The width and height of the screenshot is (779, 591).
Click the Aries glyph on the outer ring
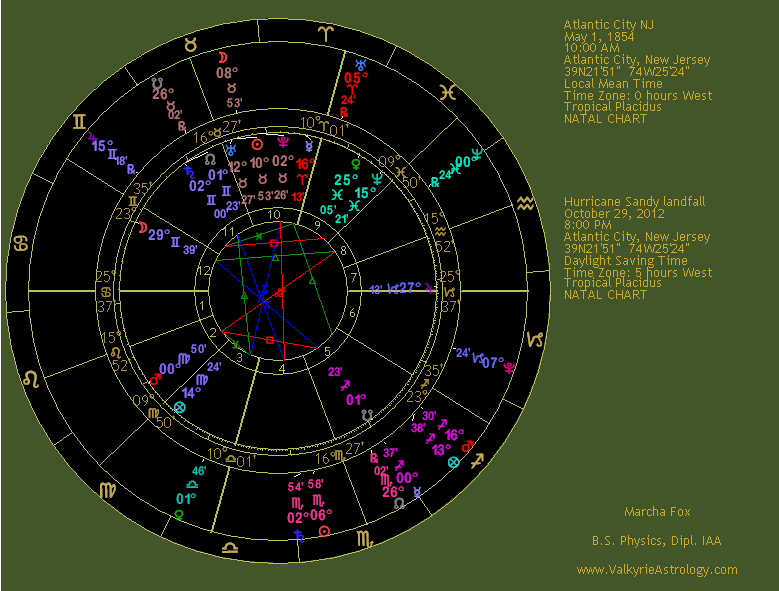click(x=326, y=32)
